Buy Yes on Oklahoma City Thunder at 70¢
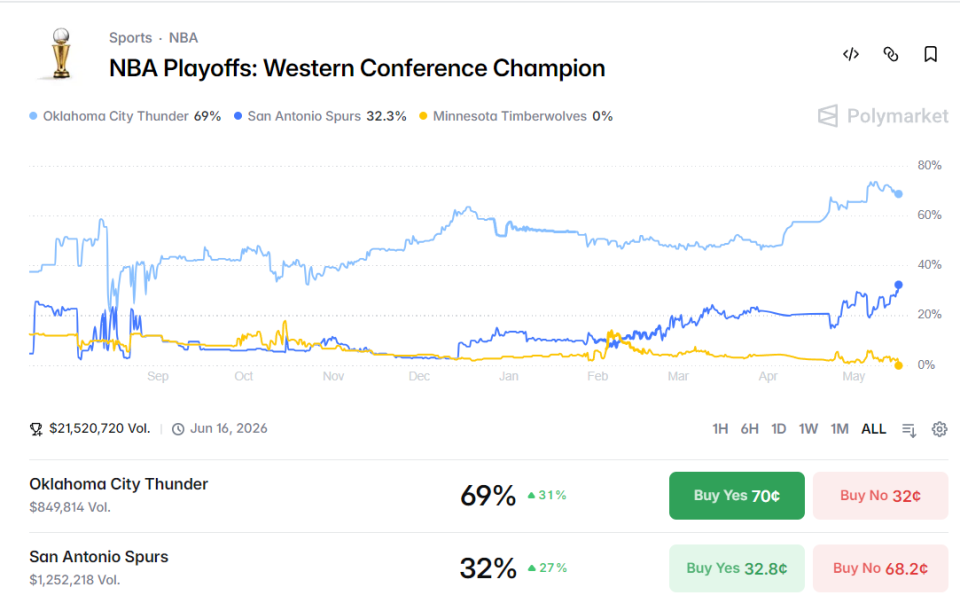 pos(737,496)
